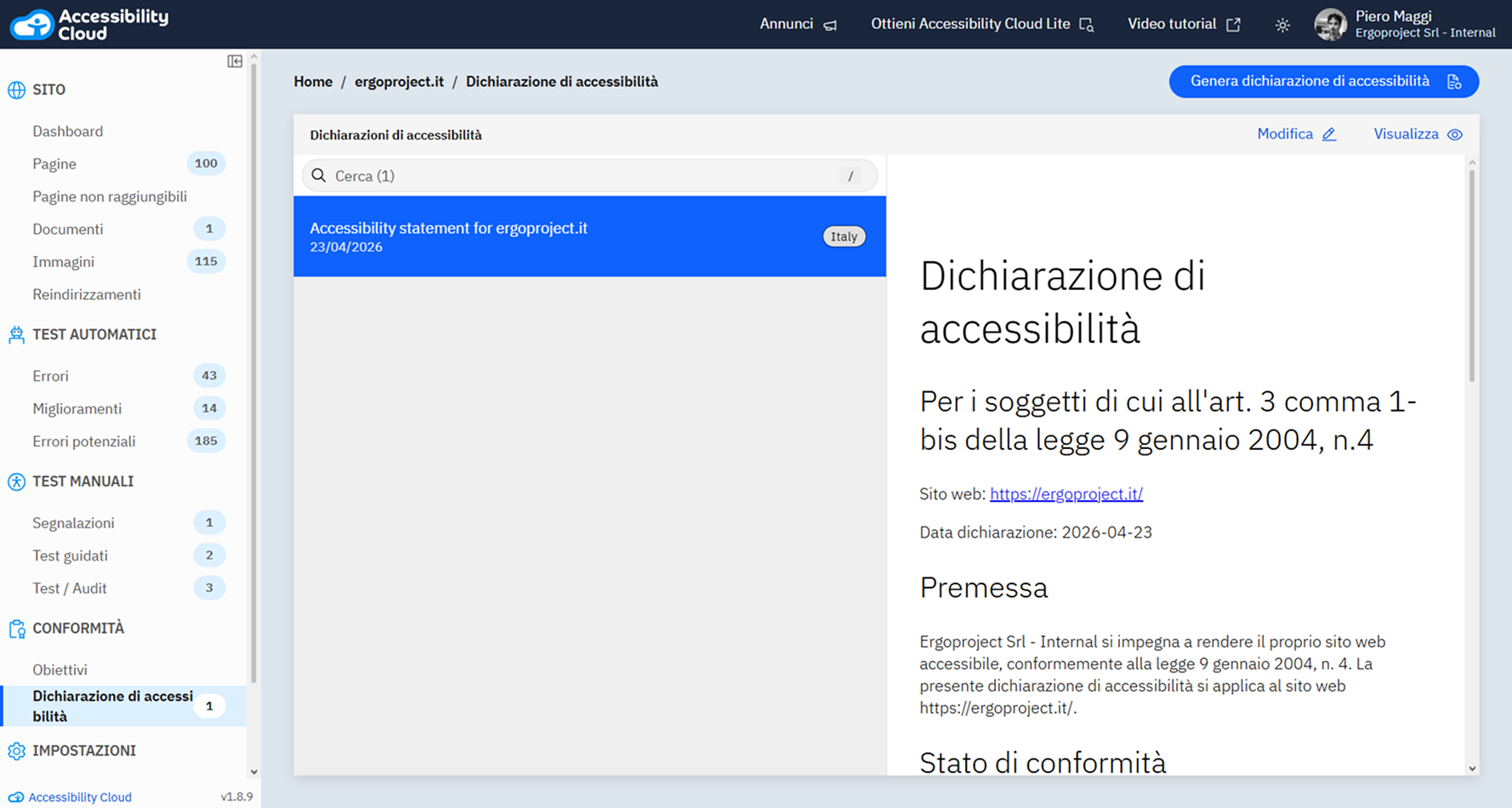
Task: Click the SITO globe icon
Action: [16, 90]
